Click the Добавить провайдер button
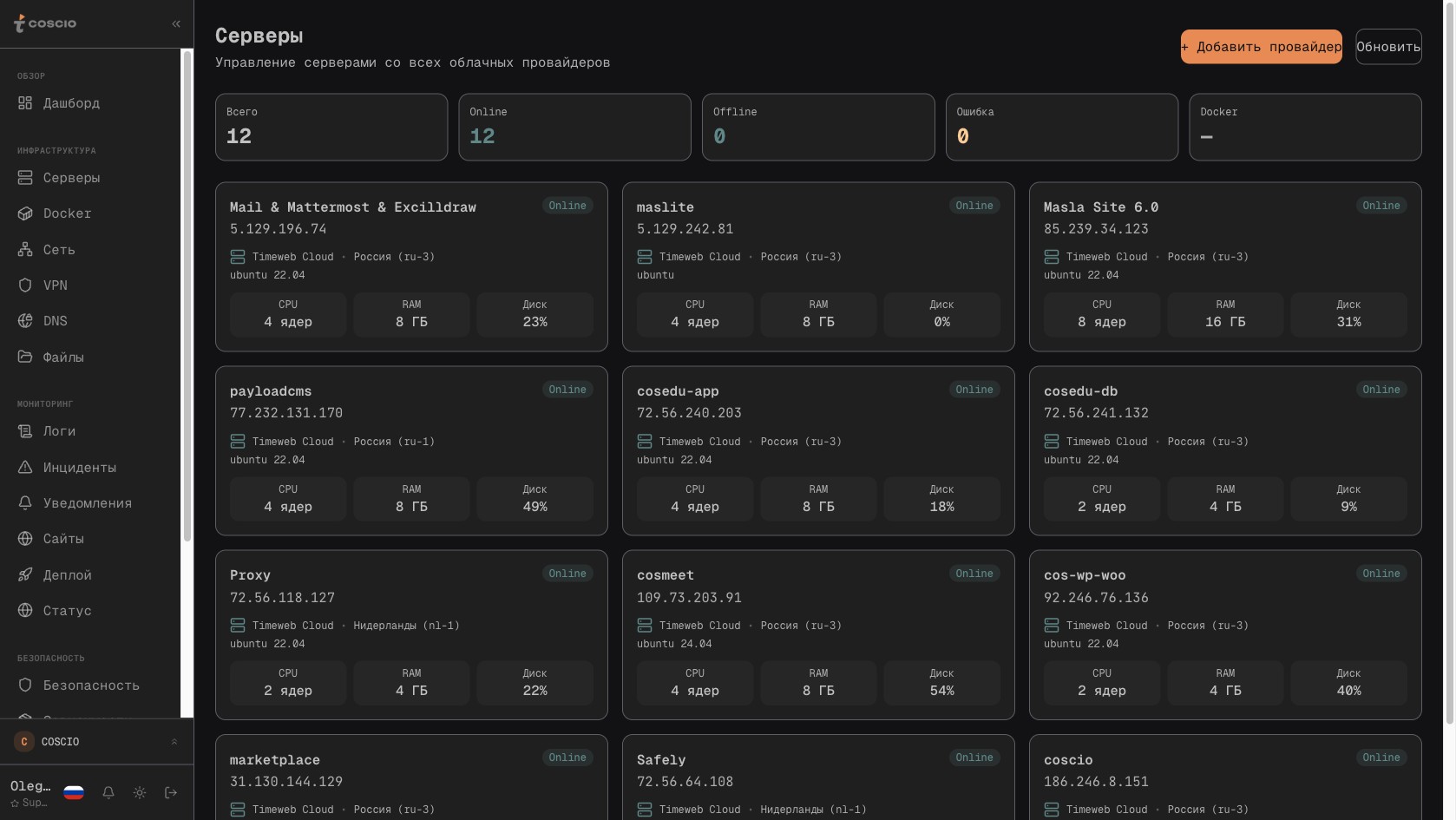The height and width of the screenshot is (820, 1456). tap(1261, 47)
